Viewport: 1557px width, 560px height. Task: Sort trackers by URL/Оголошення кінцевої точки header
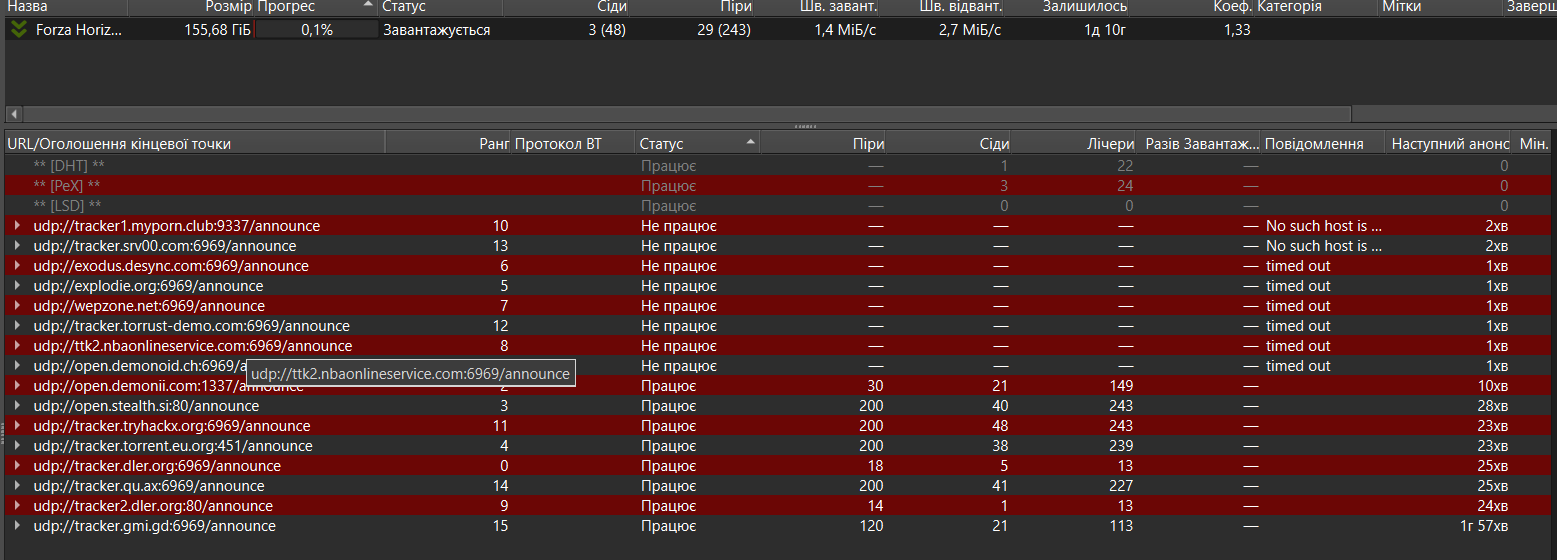coord(195,144)
